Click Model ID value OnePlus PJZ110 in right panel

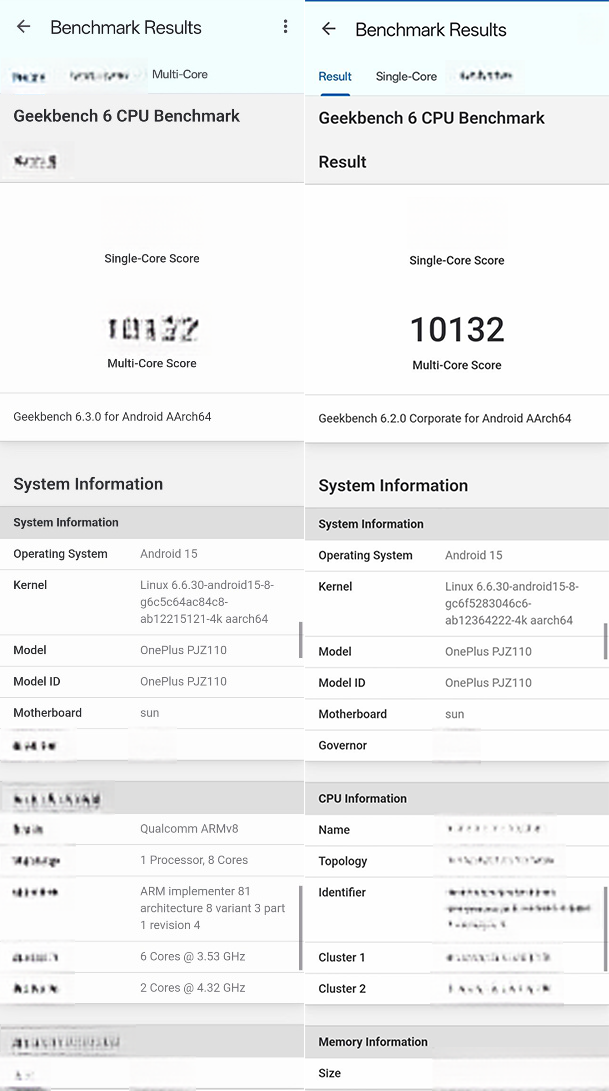pos(488,683)
